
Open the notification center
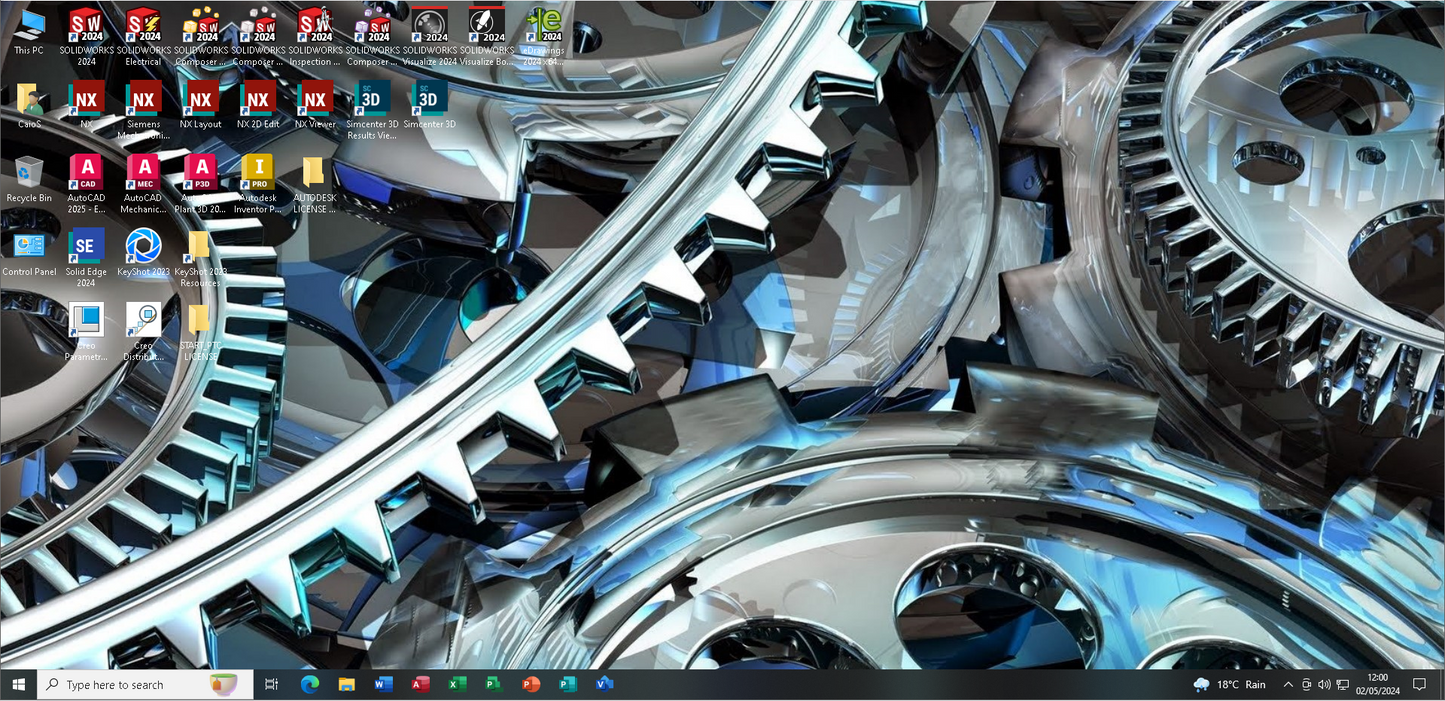[x=1419, y=685]
